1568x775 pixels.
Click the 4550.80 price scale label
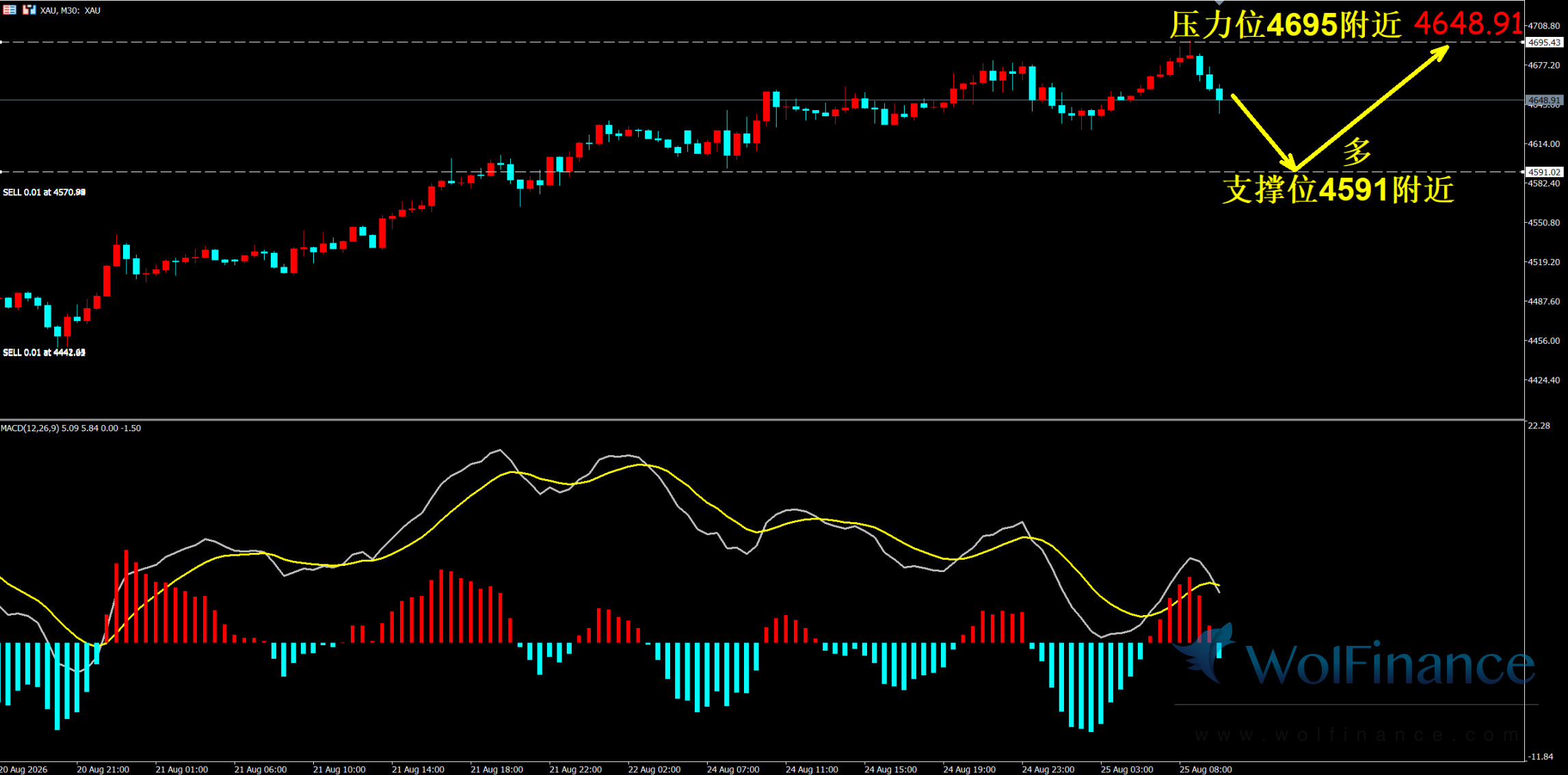(1544, 223)
